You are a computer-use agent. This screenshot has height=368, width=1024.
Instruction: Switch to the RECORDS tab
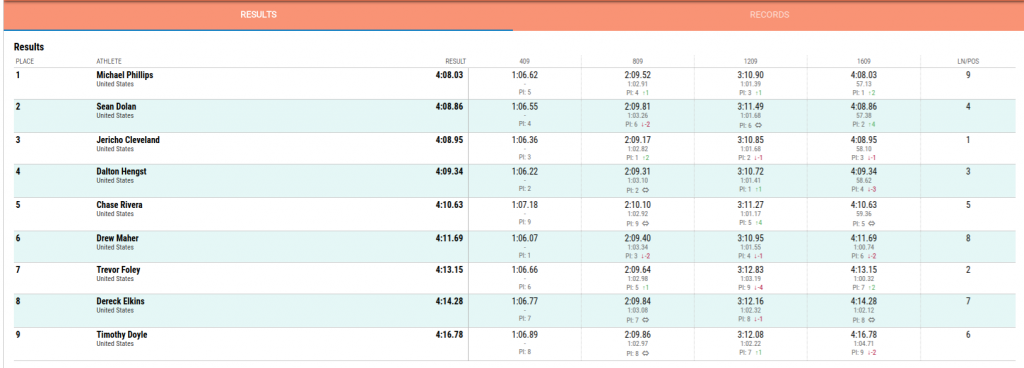(x=769, y=14)
